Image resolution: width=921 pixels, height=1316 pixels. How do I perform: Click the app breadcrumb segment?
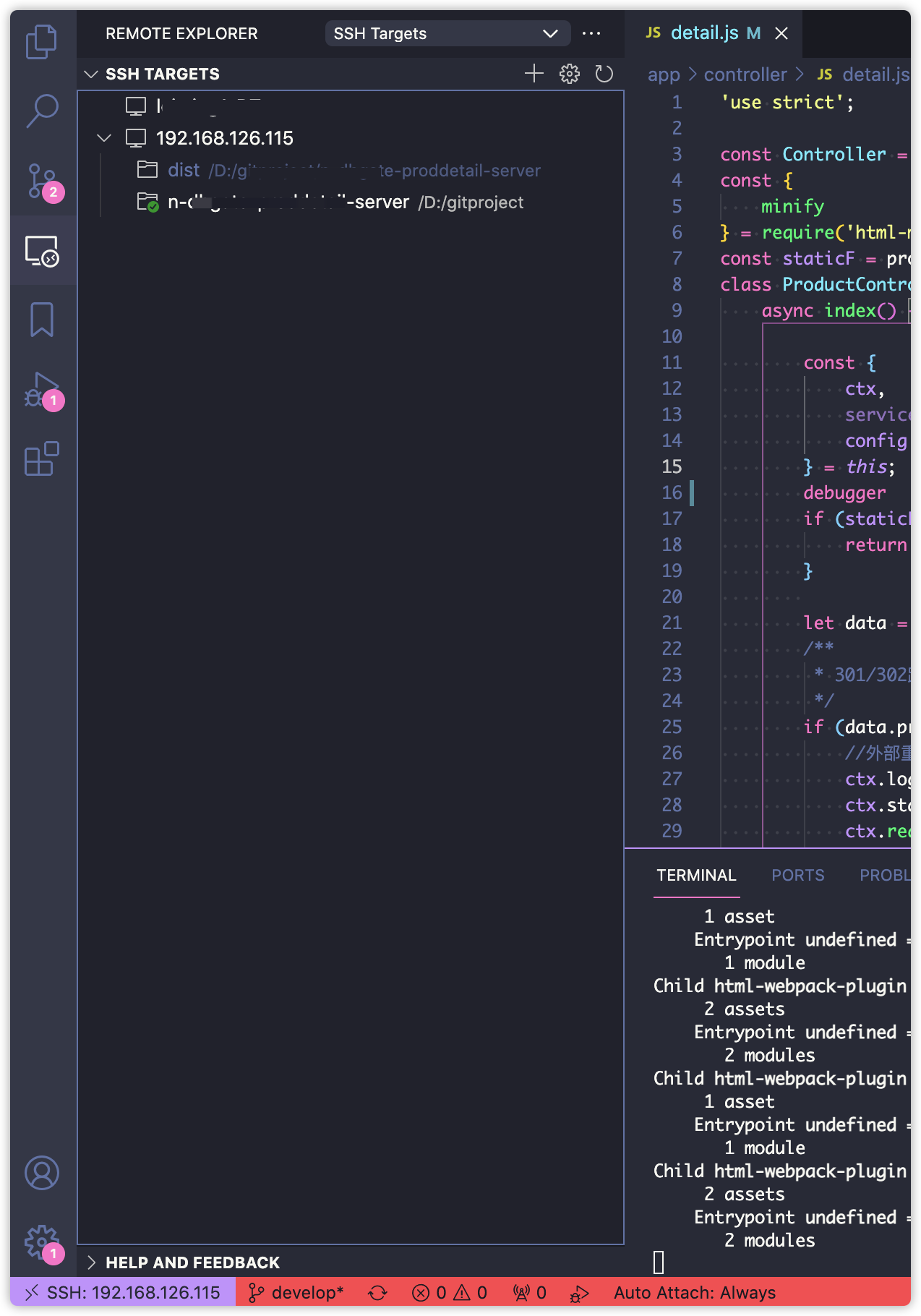(x=664, y=74)
